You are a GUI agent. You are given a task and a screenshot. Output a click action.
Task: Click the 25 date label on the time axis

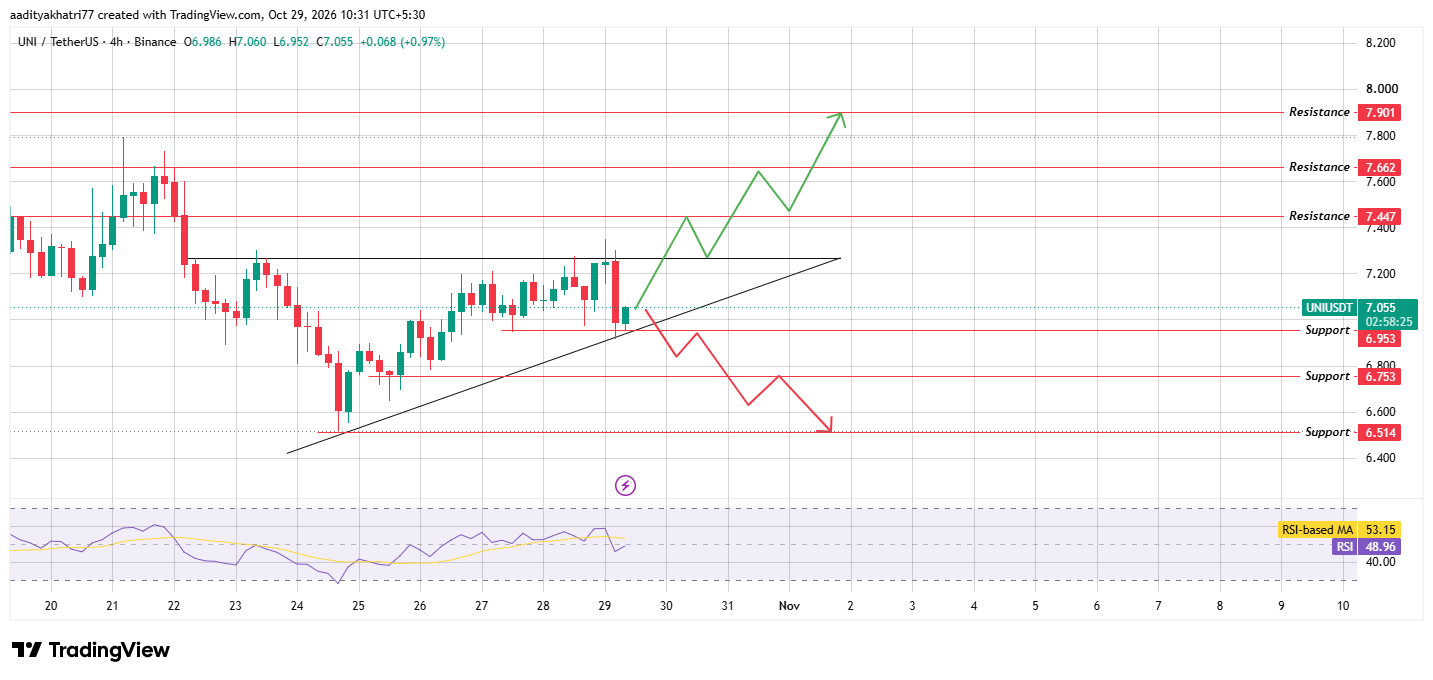point(358,605)
